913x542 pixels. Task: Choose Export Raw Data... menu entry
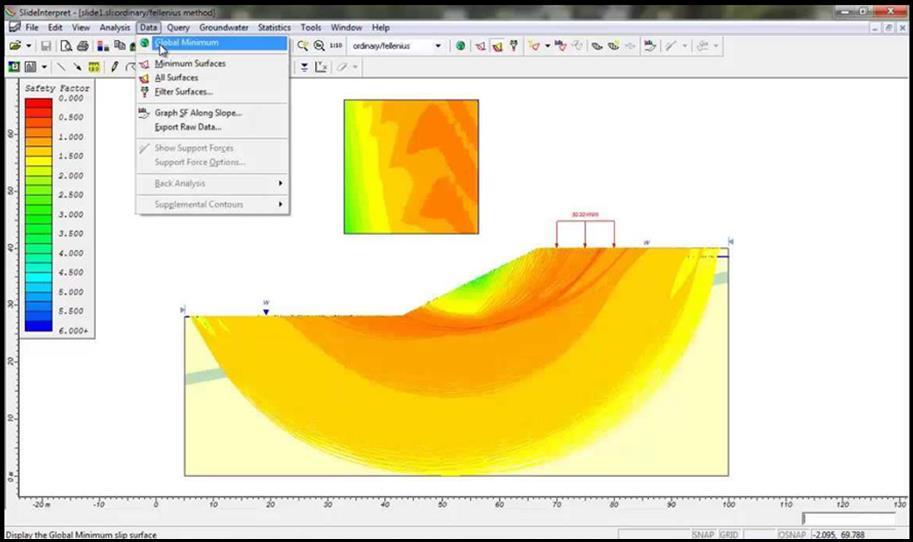click(213, 127)
